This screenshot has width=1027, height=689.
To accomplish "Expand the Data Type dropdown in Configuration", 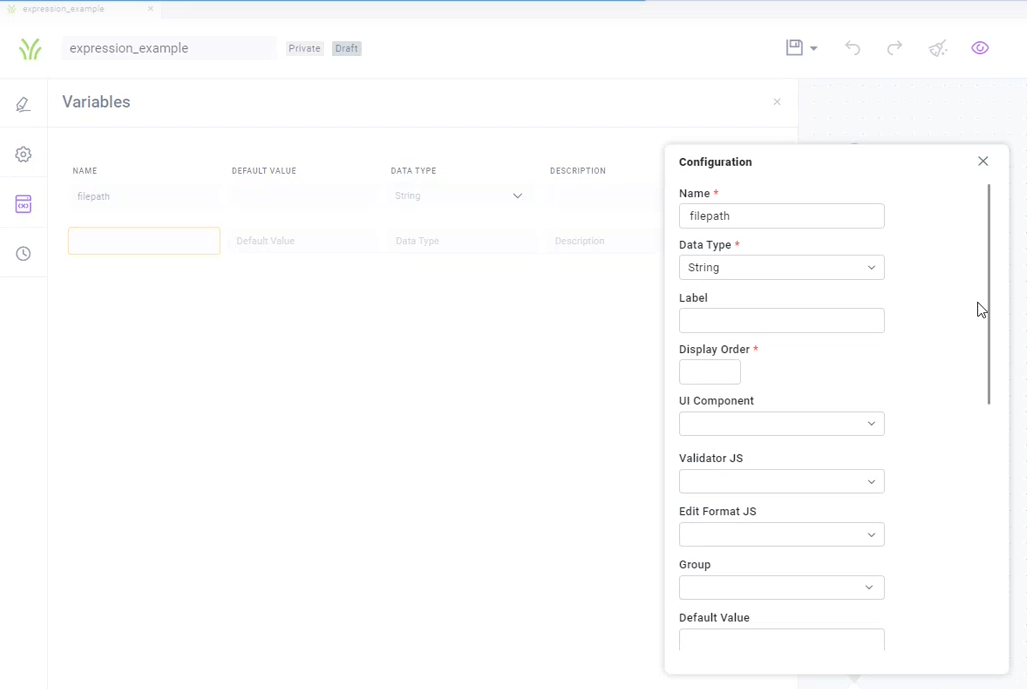I will point(781,268).
